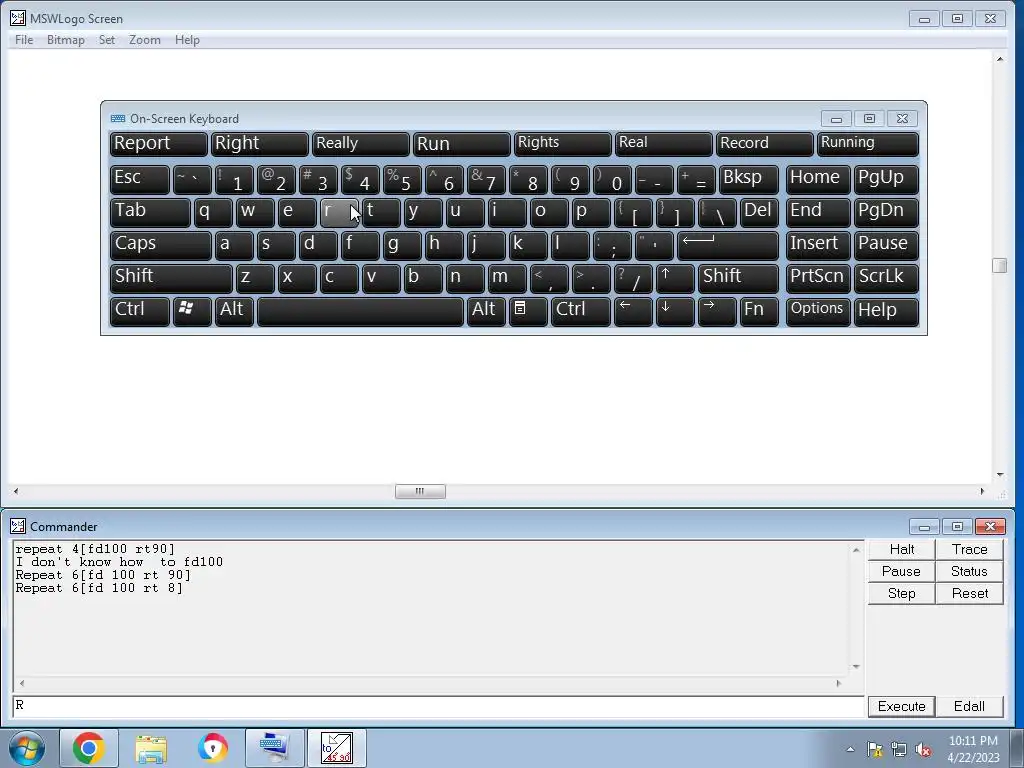The width and height of the screenshot is (1024, 768).
Task: Click the Pause button in Commander
Action: [901, 571]
